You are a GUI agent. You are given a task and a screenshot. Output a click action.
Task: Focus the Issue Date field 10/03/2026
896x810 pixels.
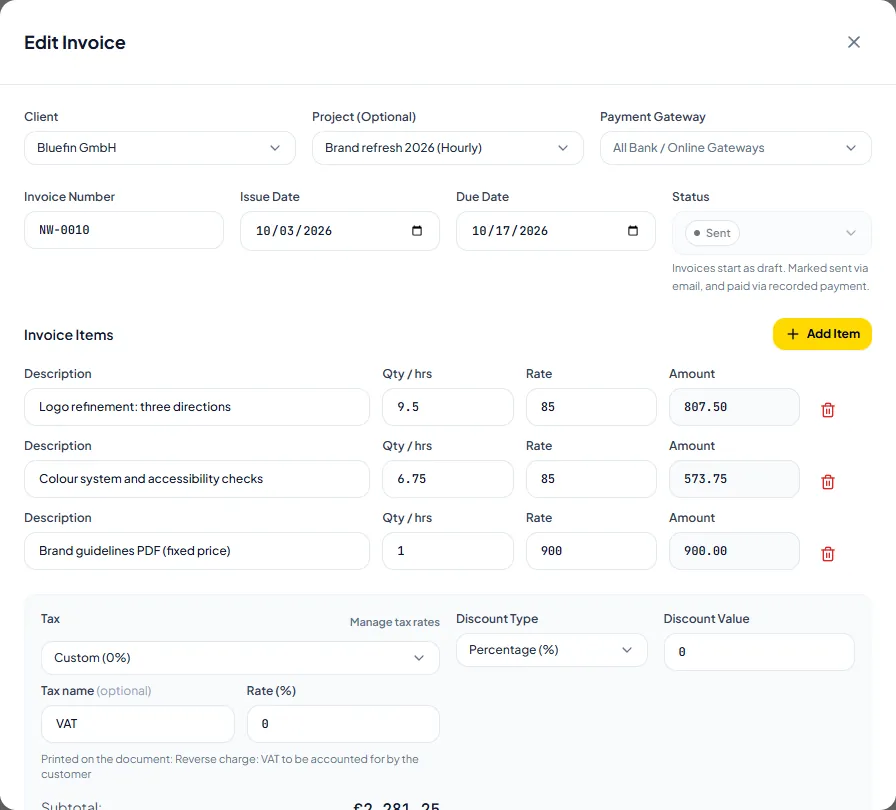339,231
